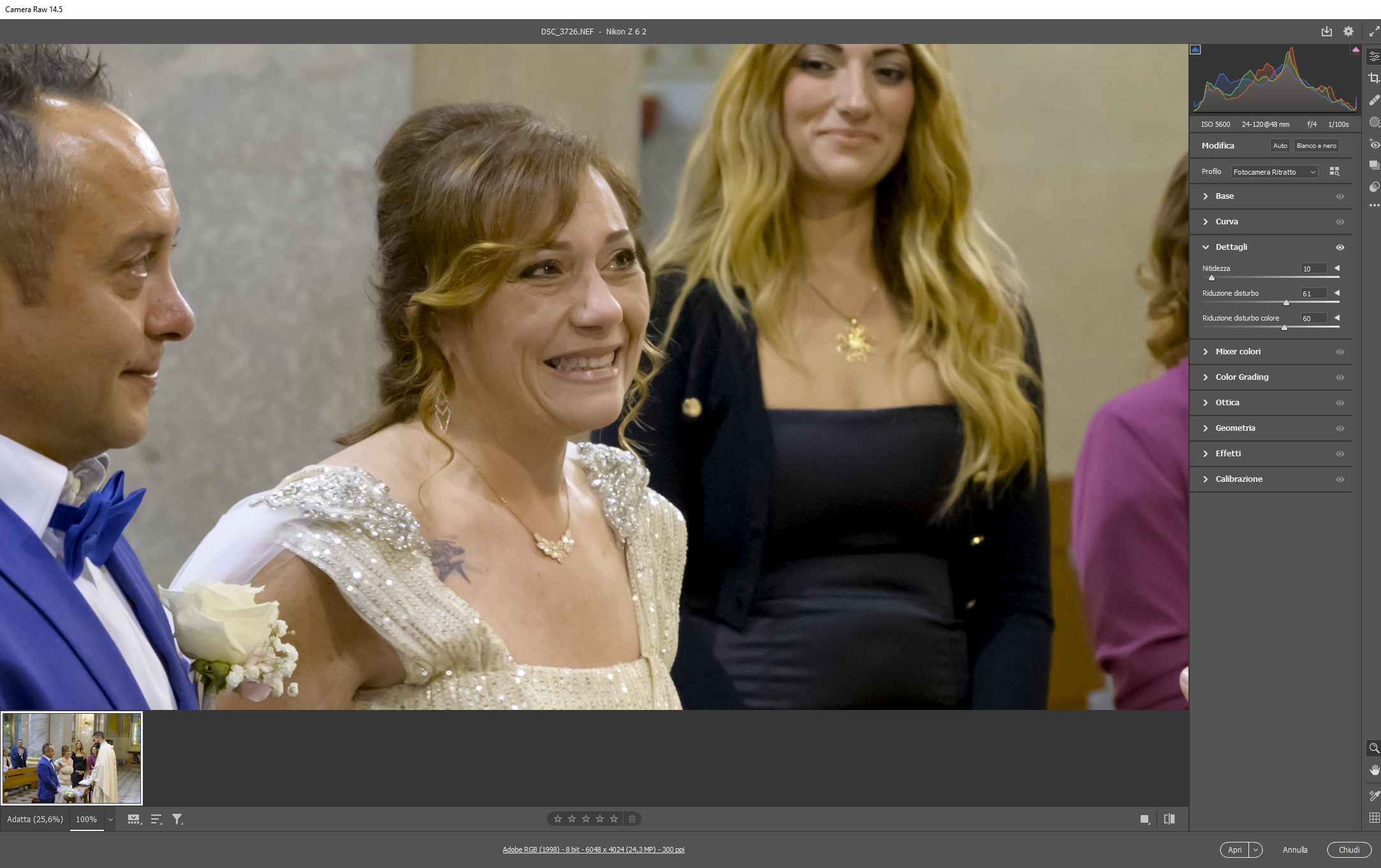Expand the Mixer colori panel

[x=1205, y=352]
